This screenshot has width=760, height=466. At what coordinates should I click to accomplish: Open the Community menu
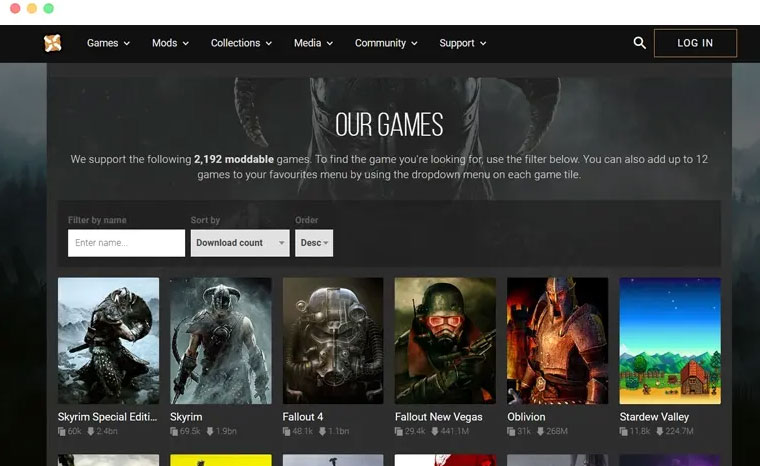click(386, 43)
